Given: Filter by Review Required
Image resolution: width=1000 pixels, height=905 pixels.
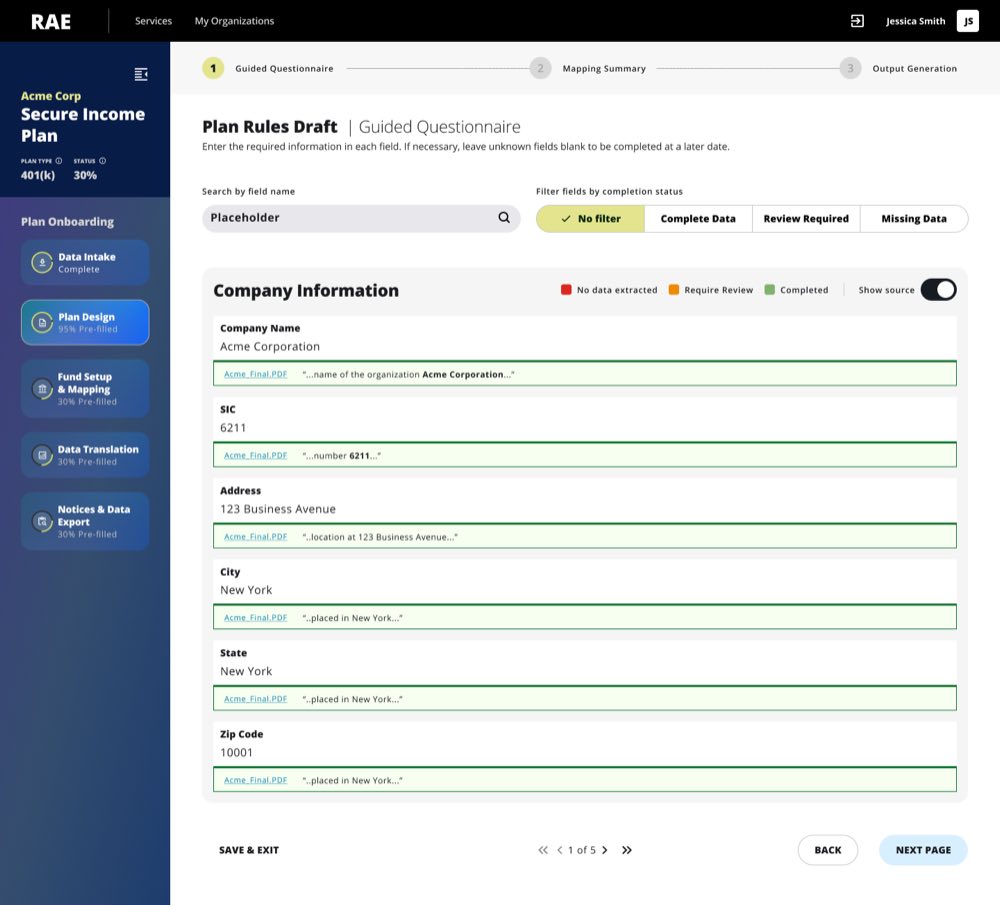Looking at the screenshot, I should (x=806, y=219).
